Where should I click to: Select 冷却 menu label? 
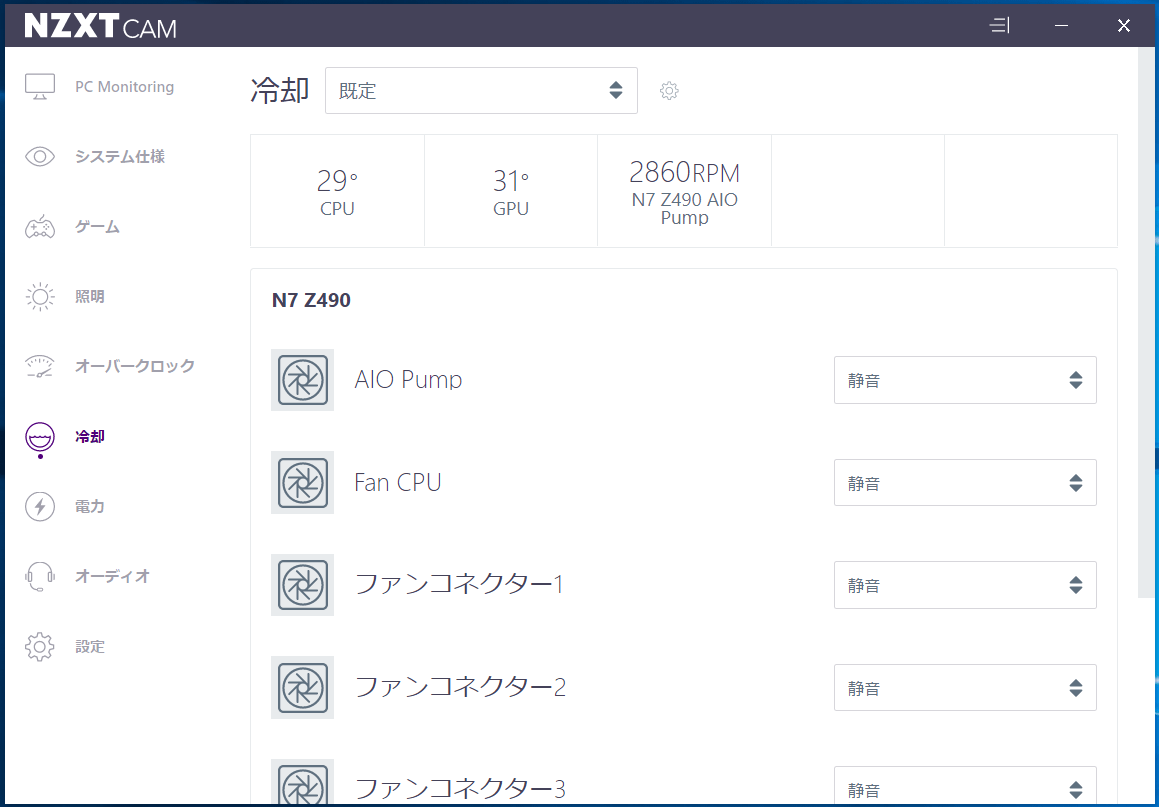click(x=89, y=436)
